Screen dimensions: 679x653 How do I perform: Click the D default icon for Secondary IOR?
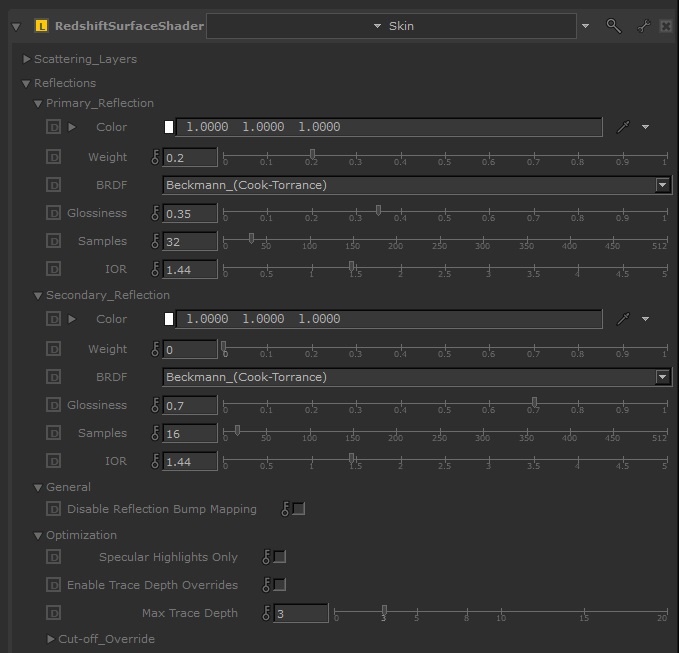click(x=53, y=461)
